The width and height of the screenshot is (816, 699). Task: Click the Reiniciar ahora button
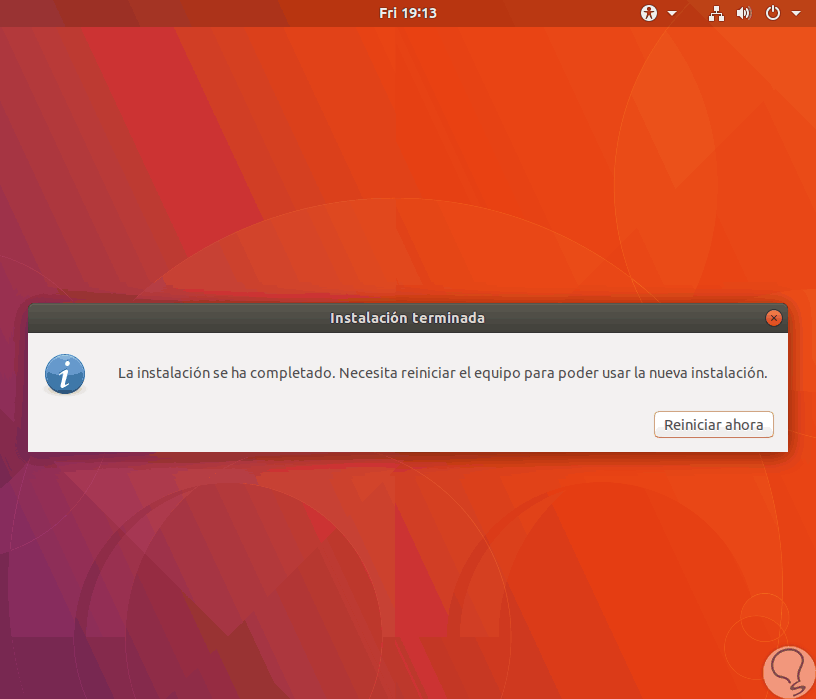point(713,425)
